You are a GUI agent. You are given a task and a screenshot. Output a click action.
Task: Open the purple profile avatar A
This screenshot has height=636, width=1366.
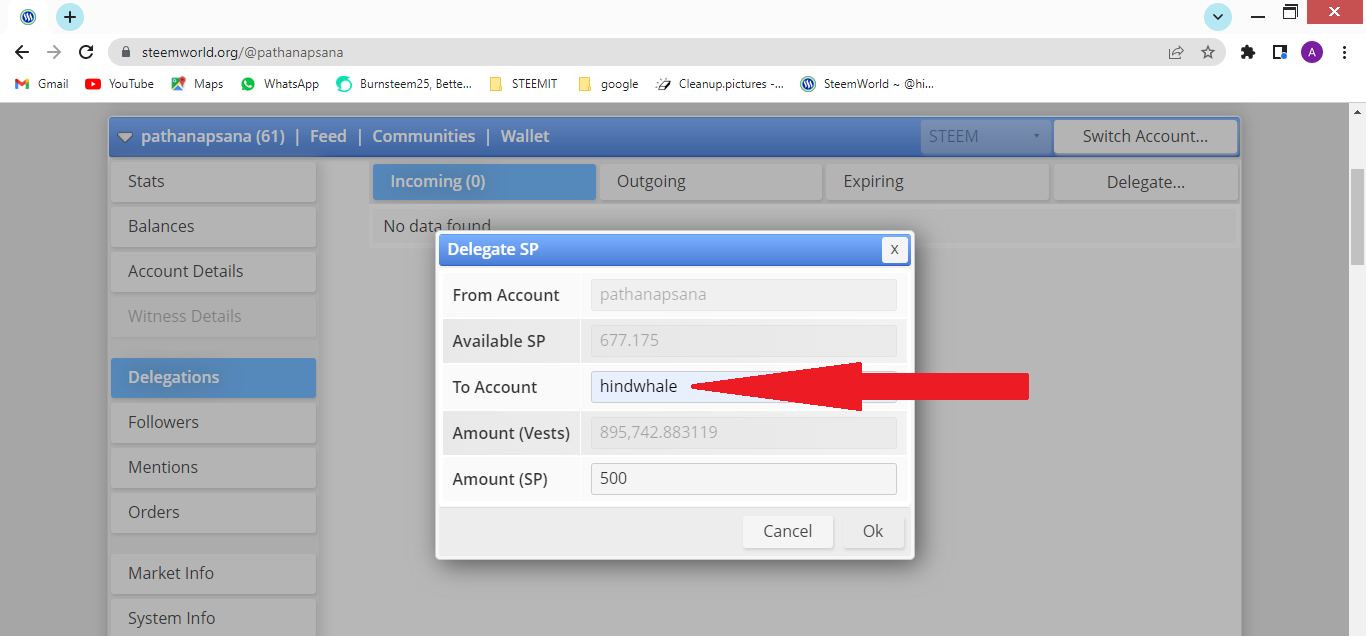click(1311, 52)
